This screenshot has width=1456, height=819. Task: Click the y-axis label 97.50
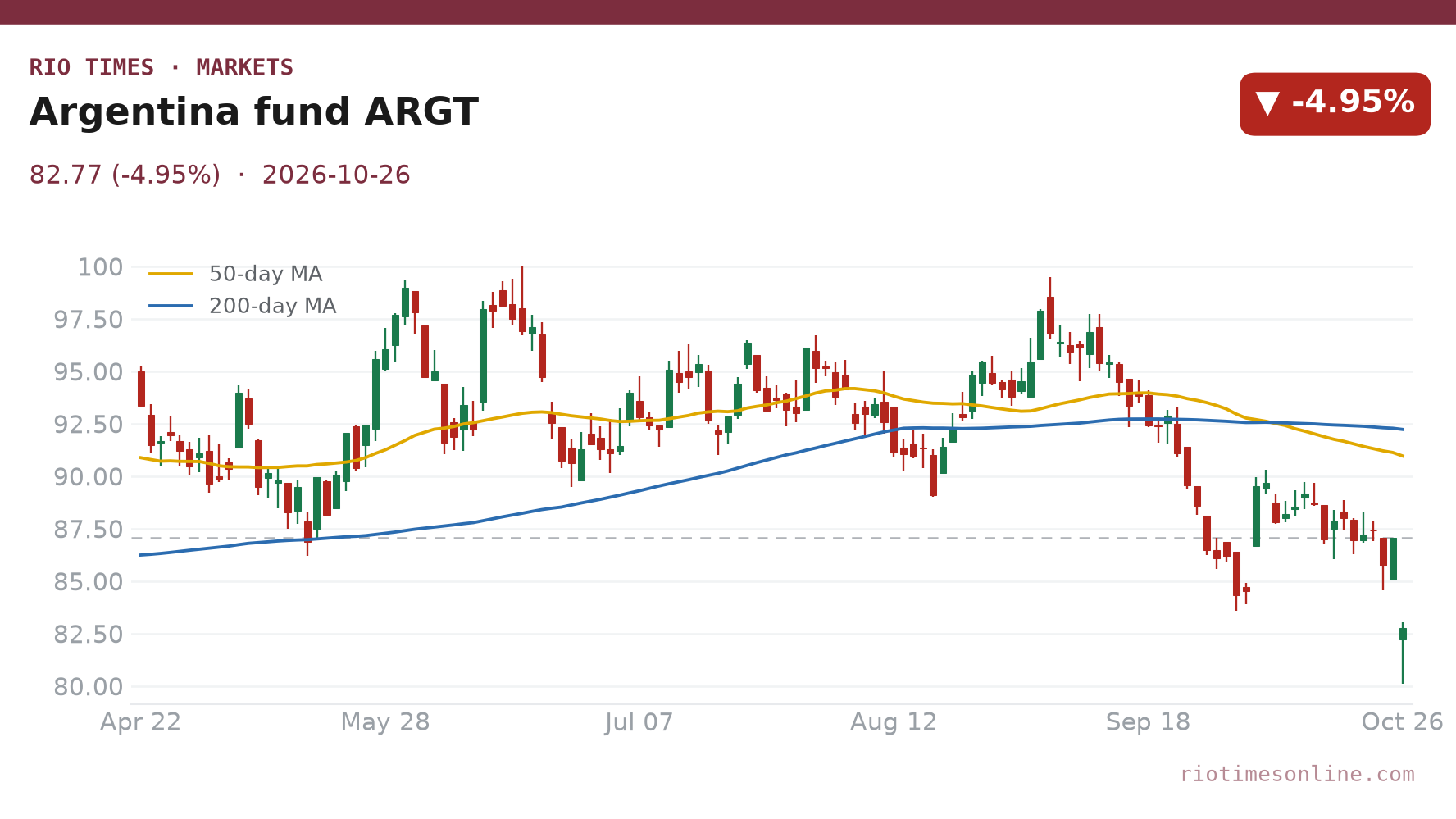(89, 320)
